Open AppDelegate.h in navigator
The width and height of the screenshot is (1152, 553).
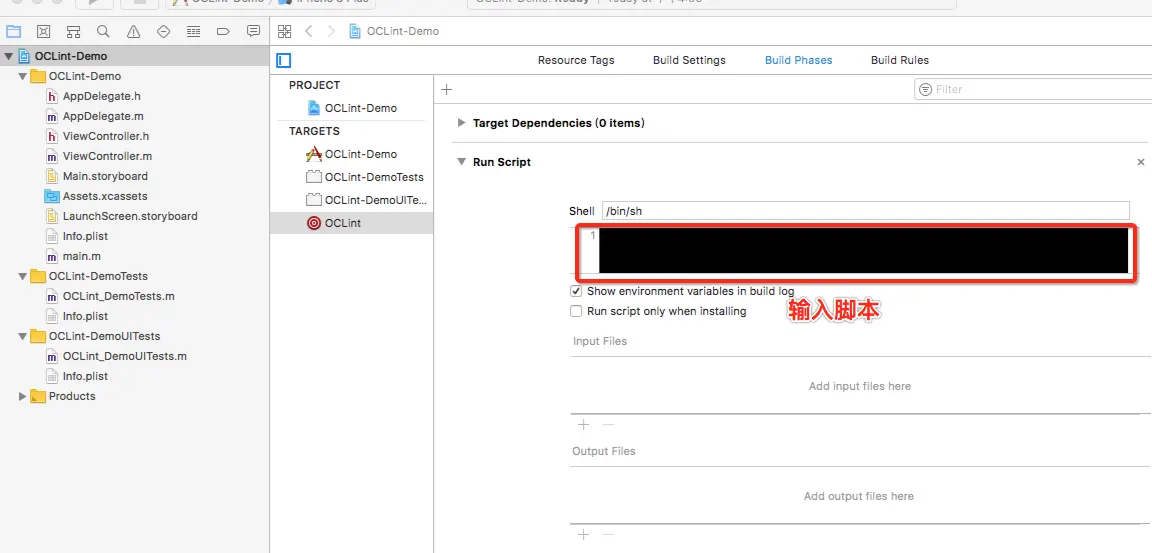click(101, 96)
